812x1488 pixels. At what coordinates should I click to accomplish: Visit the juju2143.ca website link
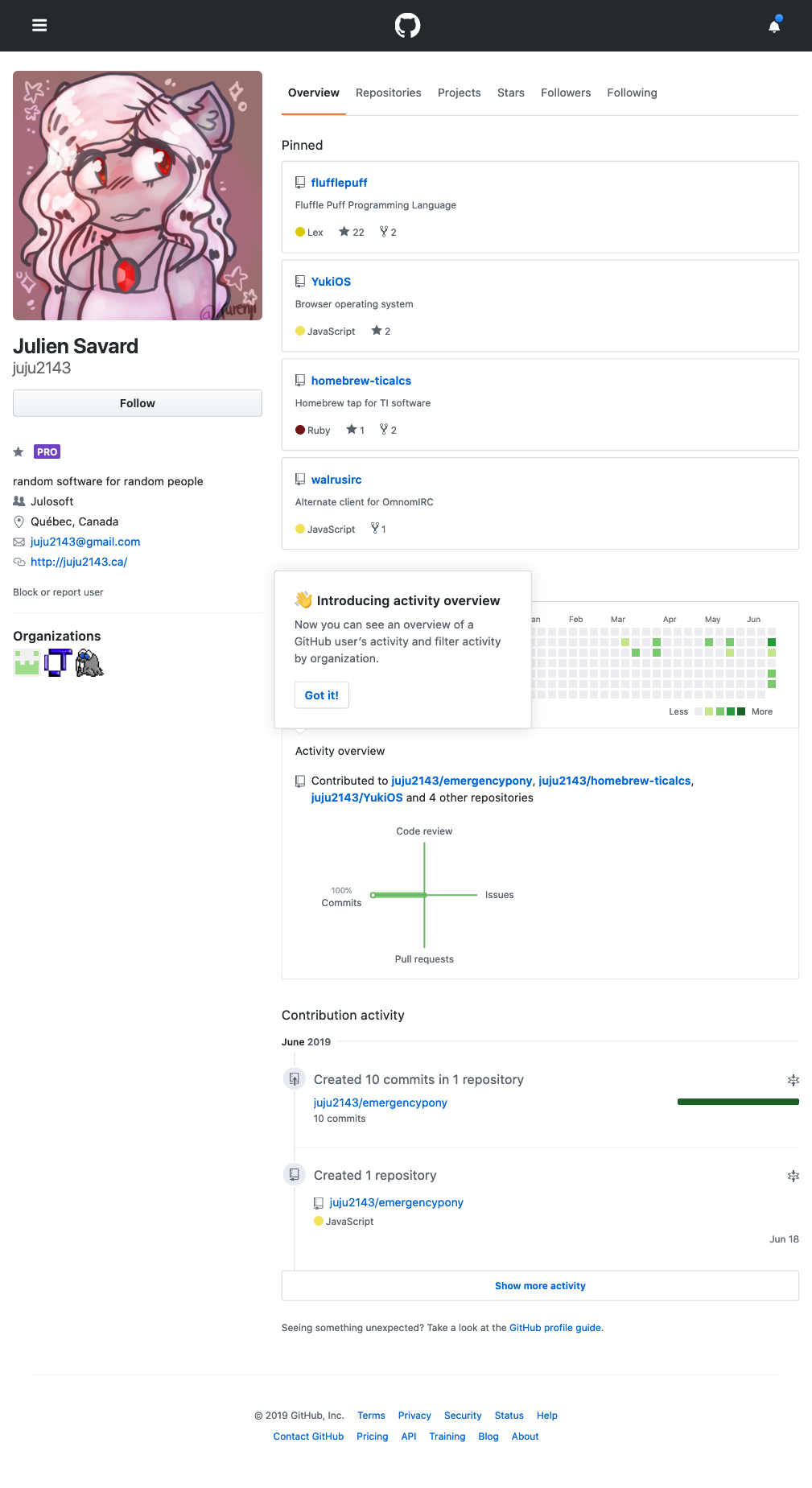[x=79, y=562]
